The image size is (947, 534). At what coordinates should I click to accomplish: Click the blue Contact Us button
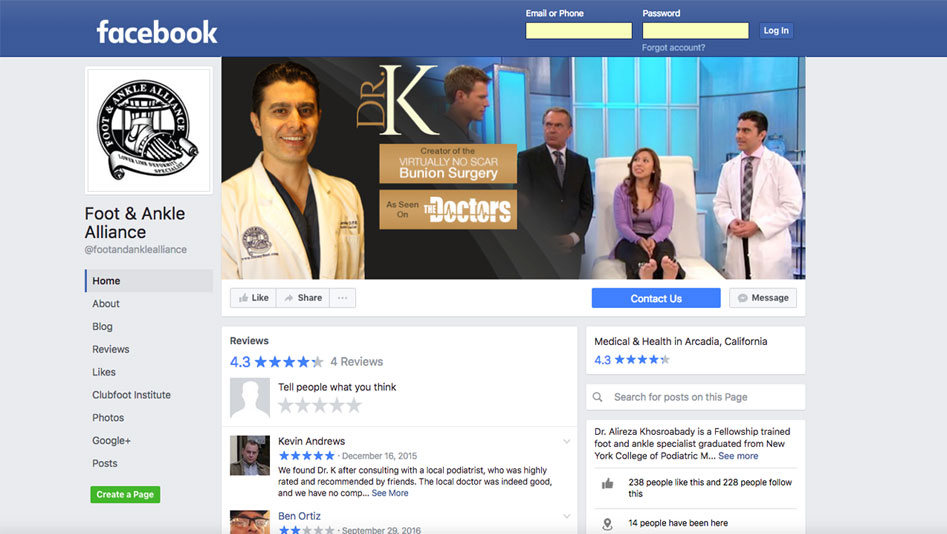(x=656, y=298)
